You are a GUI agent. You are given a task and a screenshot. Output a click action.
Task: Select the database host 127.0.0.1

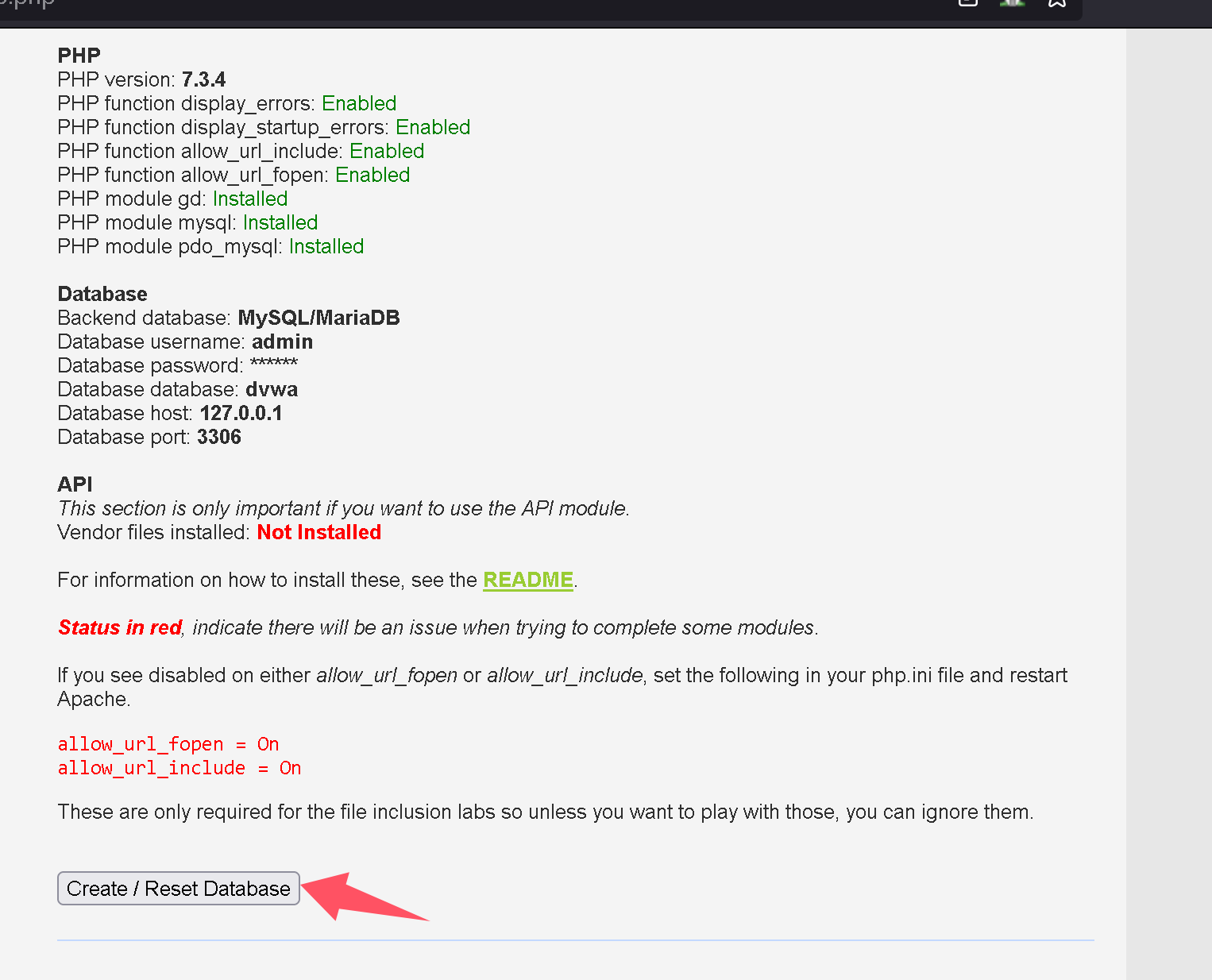(241, 413)
